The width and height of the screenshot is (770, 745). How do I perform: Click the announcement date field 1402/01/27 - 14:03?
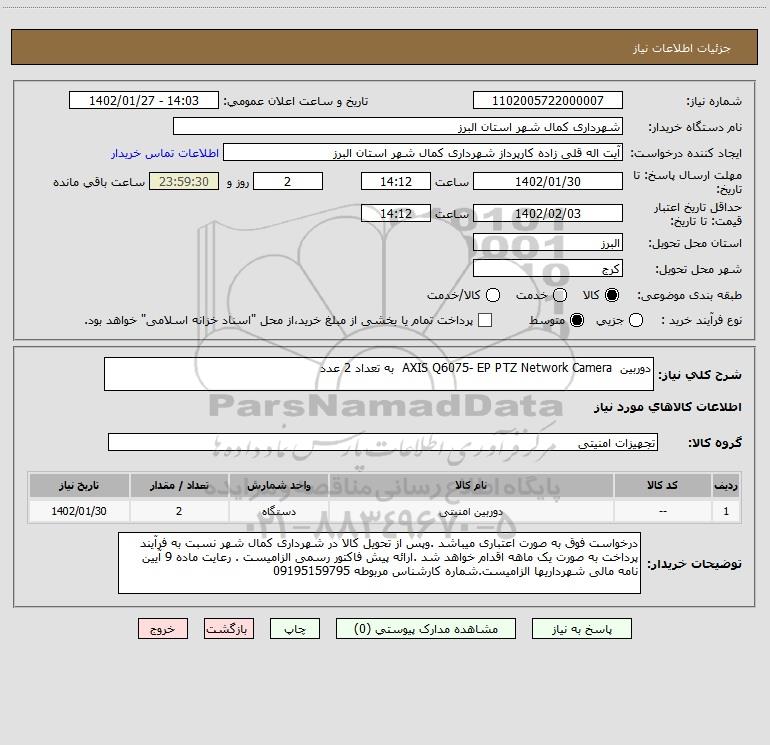tap(144, 101)
